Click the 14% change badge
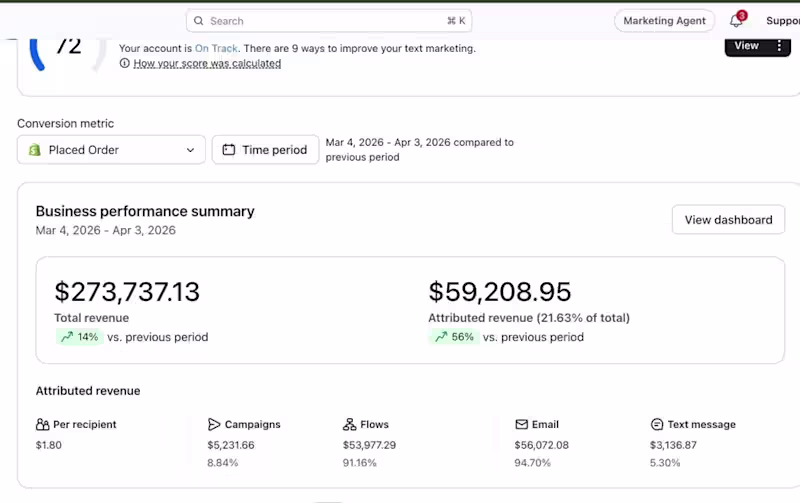Screen dimensions: 800x503 (80, 337)
